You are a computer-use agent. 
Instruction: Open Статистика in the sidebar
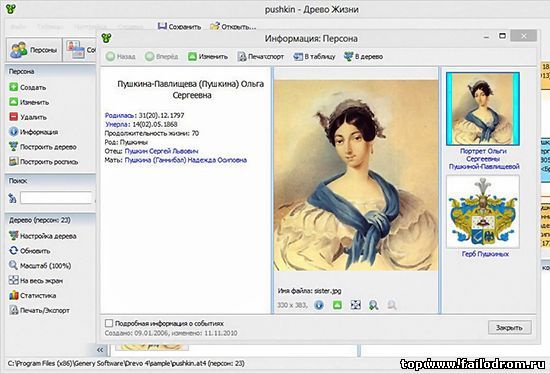click(32, 295)
